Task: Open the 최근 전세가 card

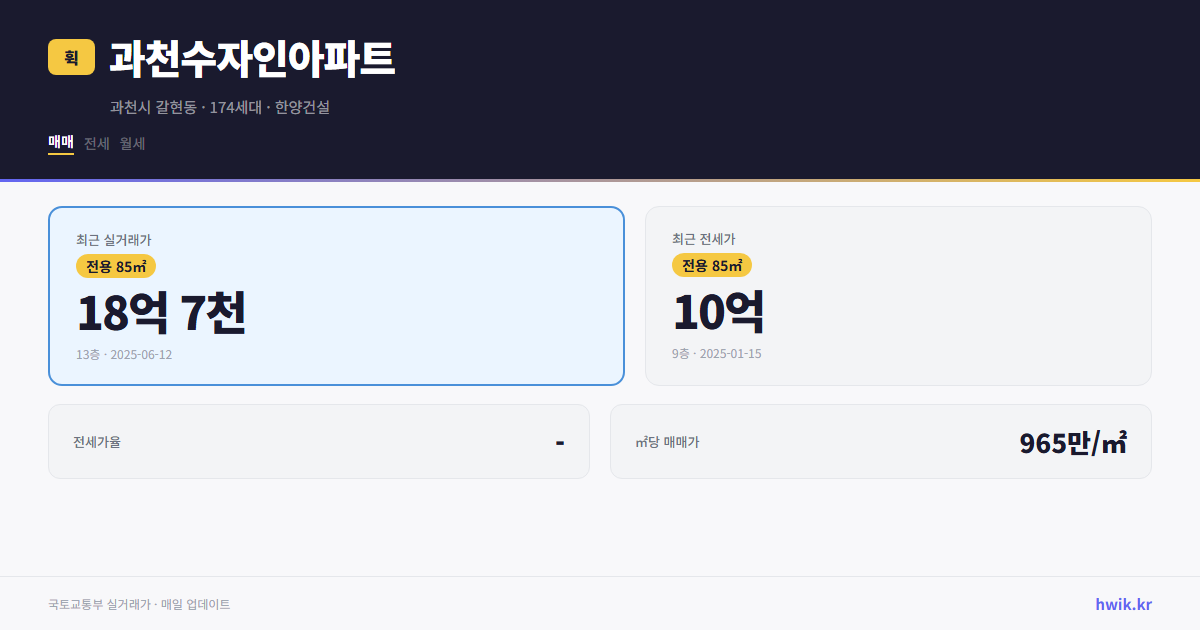Action: click(898, 295)
